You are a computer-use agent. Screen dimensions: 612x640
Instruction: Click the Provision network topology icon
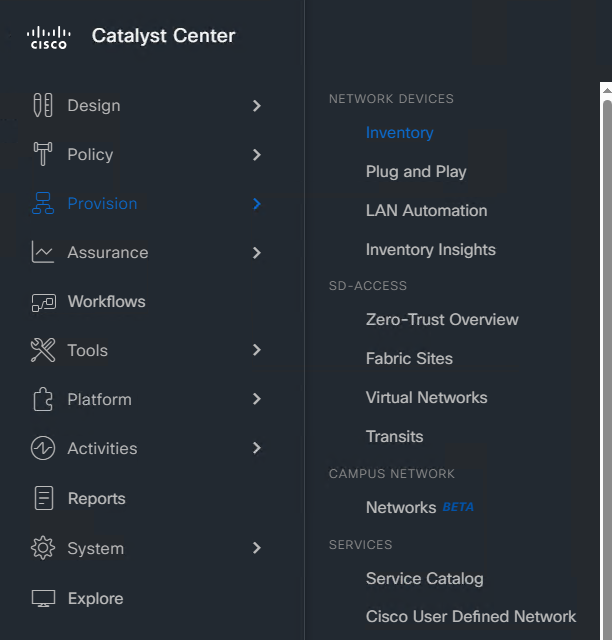tap(43, 203)
